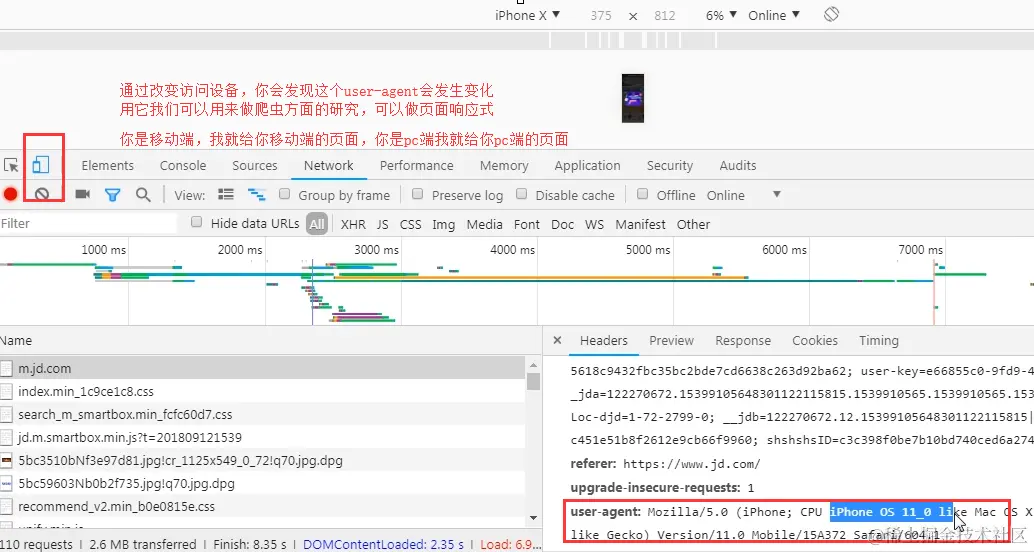Filter requests by Manifest
The height and width of the screenshot is (552, 1034).
click(x=640, y=224)
